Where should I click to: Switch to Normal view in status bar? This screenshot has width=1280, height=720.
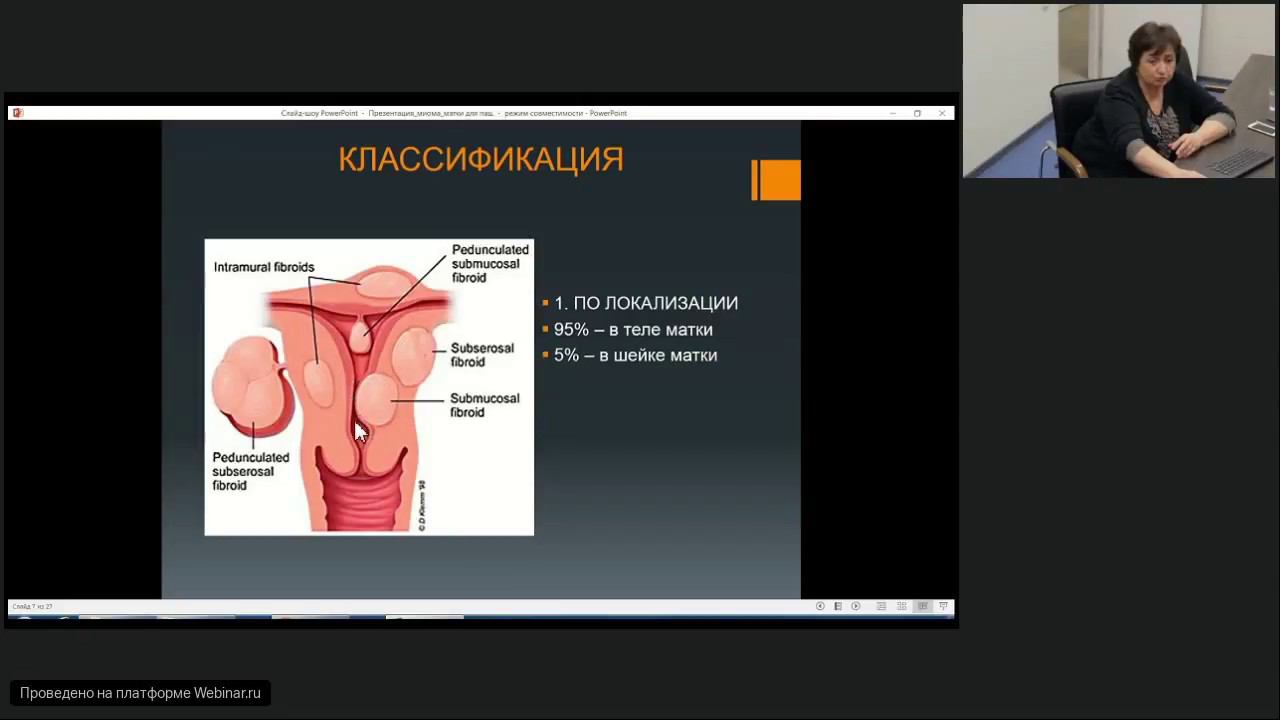click(881, 606)
